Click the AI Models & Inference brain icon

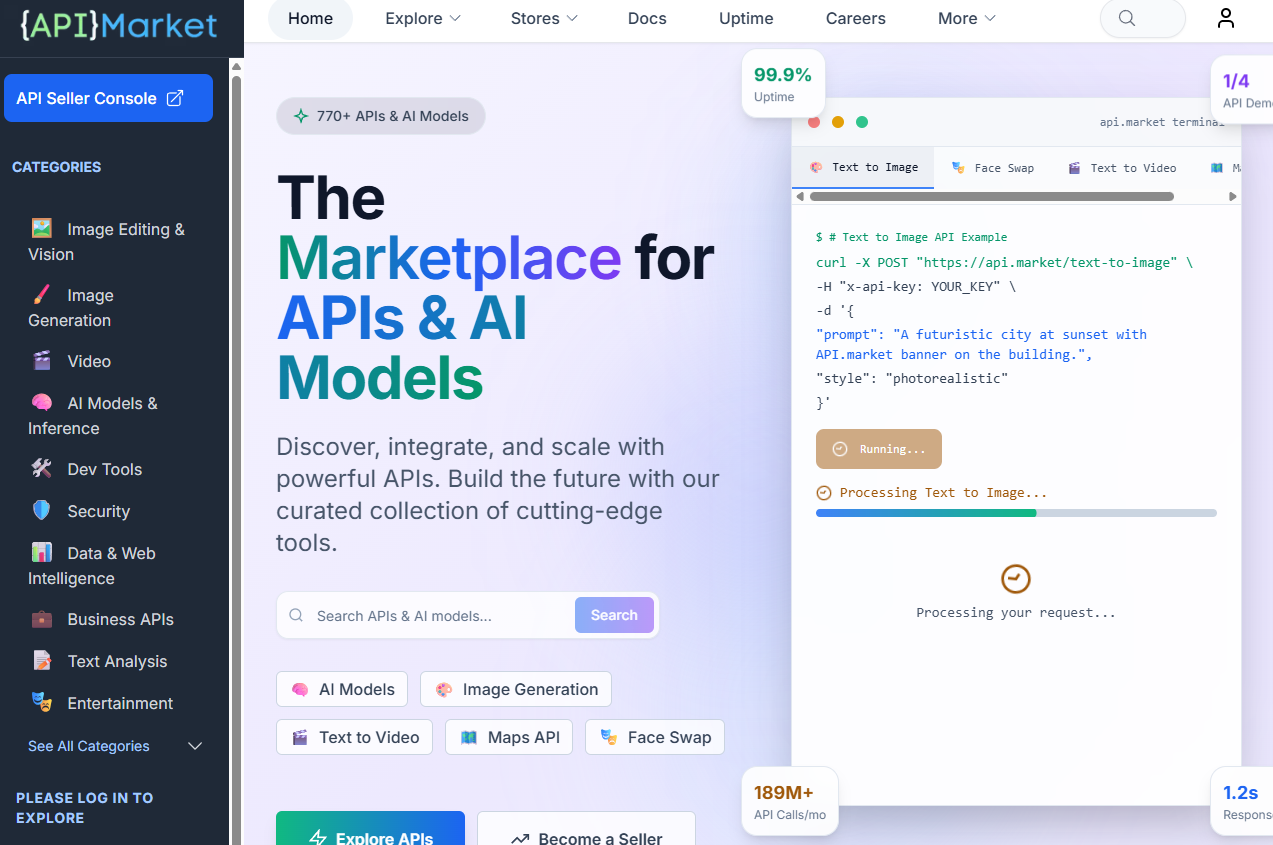[41, 403]
